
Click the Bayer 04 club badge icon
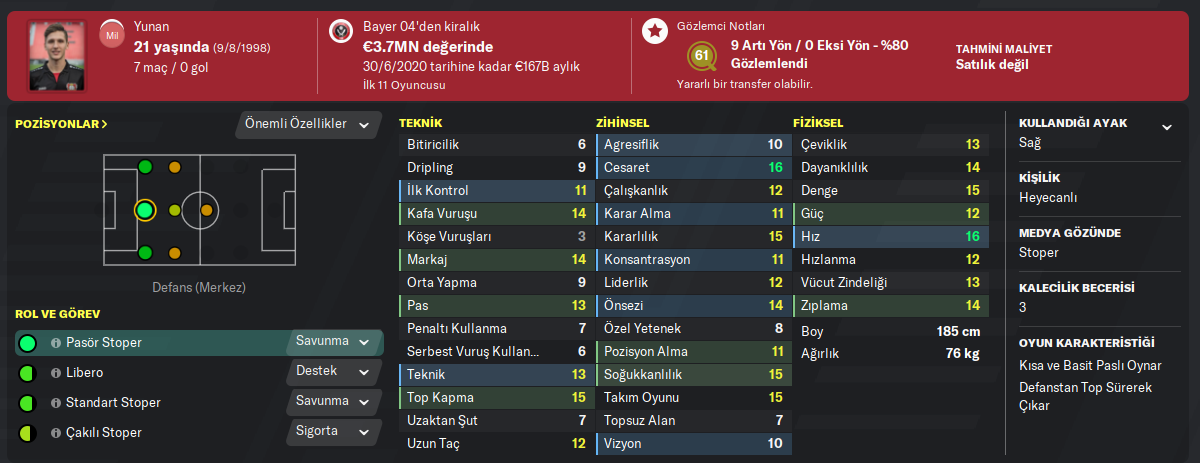(341, 33)
